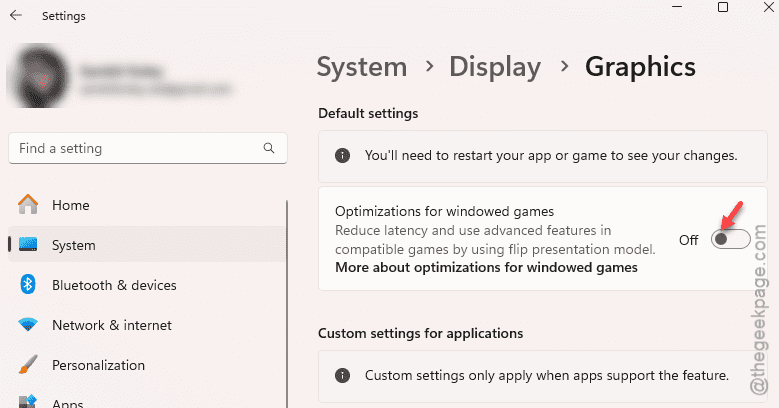Navigate to Display in the breadcrumb
The image size is (779, 408).
click(495, 67)
